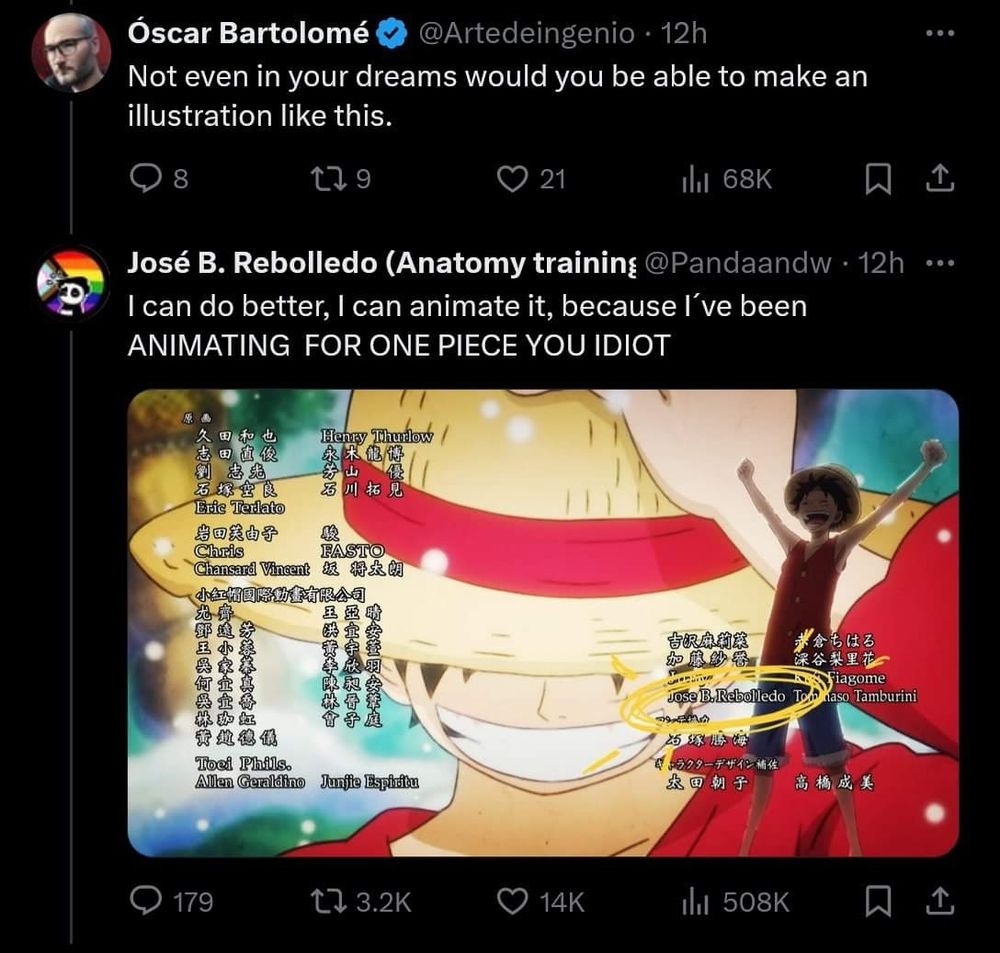This screenshot has width=1000, height=953.
Task: Share José B. Rebolledo's tweet
Action: (940, 901)
